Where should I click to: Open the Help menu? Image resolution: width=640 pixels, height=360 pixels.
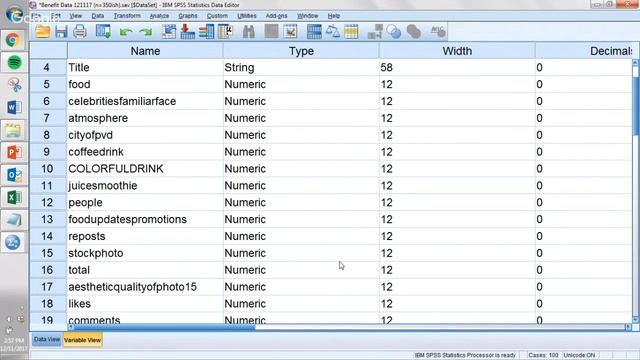click(333, 16)
